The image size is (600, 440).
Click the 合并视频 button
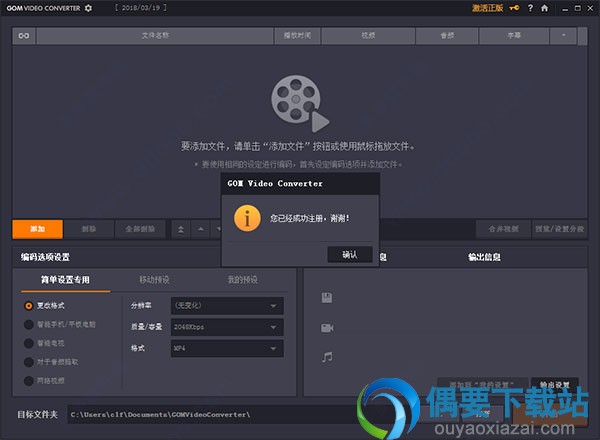[504, 229]
